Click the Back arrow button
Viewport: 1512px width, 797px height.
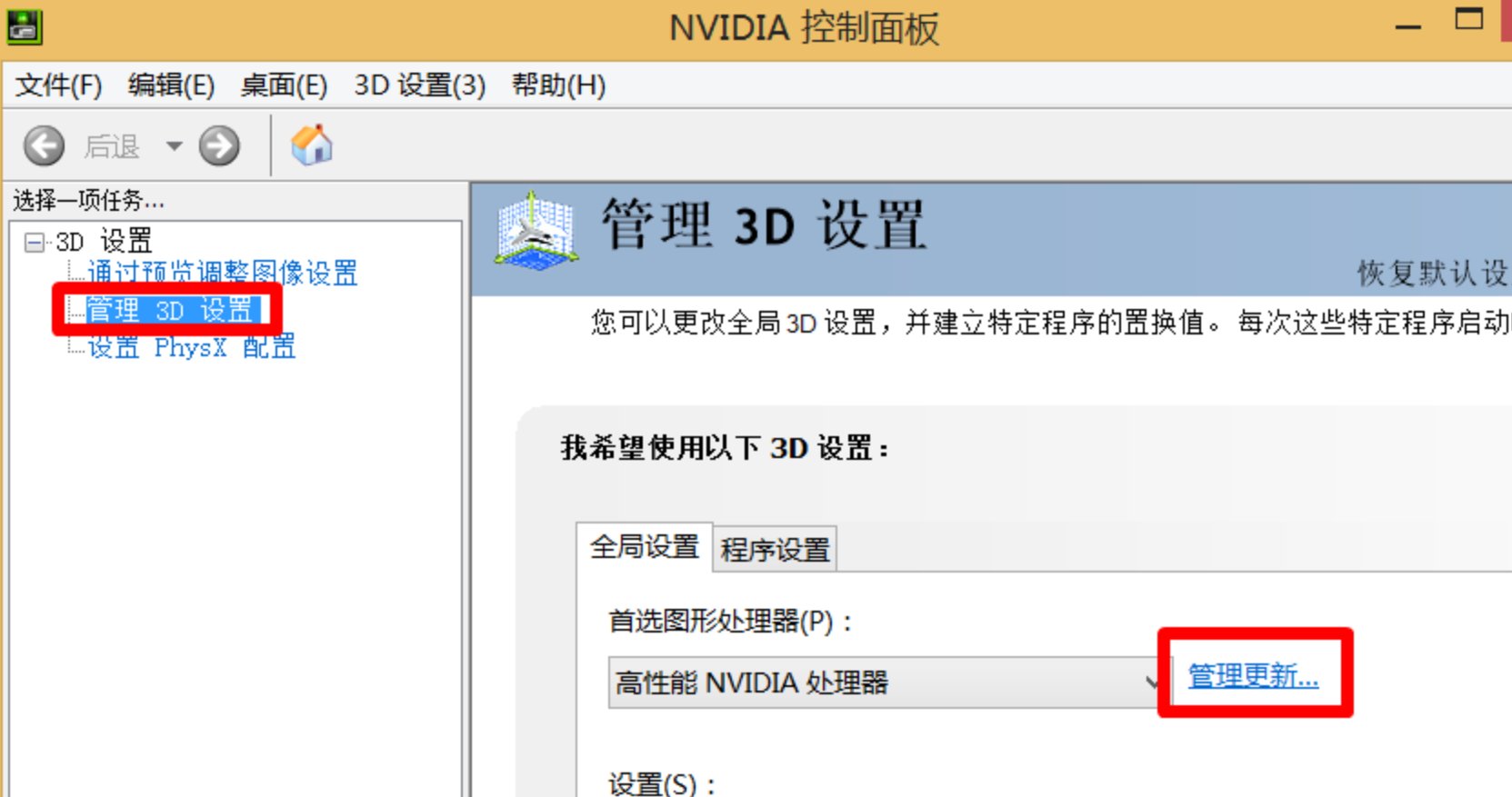(x=44, y=145)
